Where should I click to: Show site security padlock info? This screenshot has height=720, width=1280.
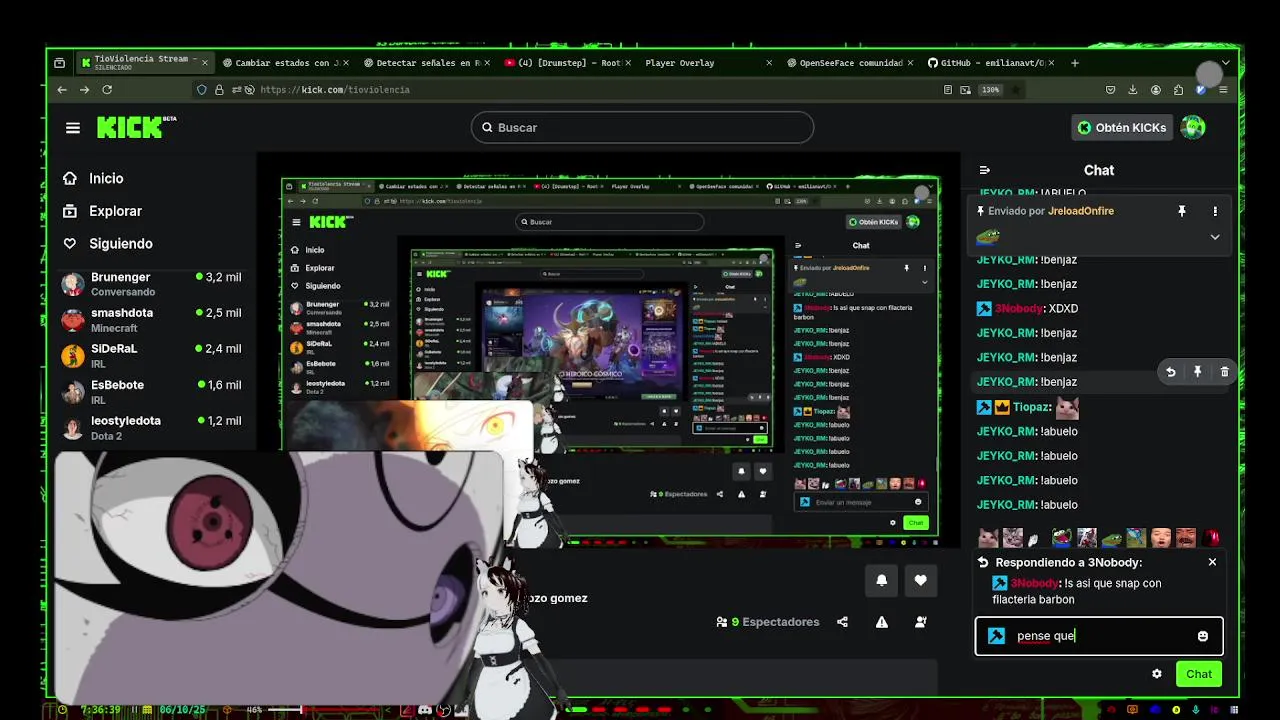coord(219,89)
